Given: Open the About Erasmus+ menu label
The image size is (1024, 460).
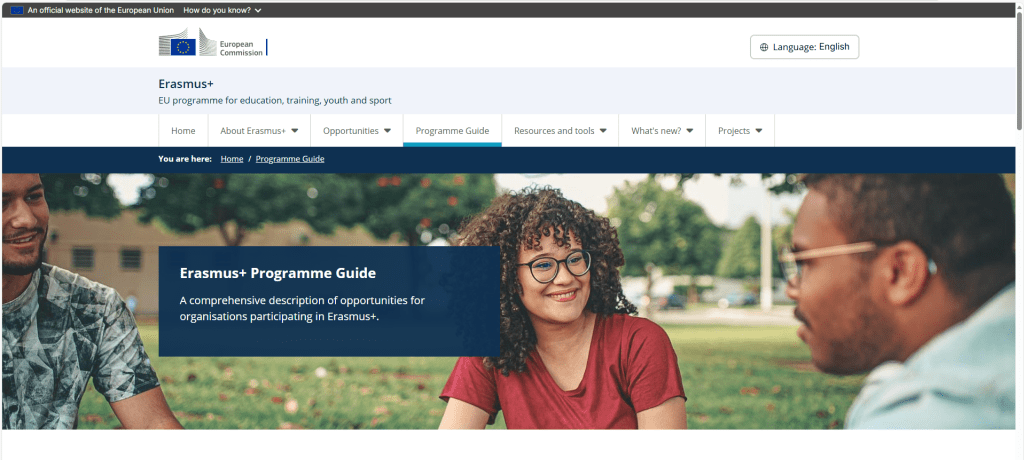Looking at the screenshot, I should 253,131.
